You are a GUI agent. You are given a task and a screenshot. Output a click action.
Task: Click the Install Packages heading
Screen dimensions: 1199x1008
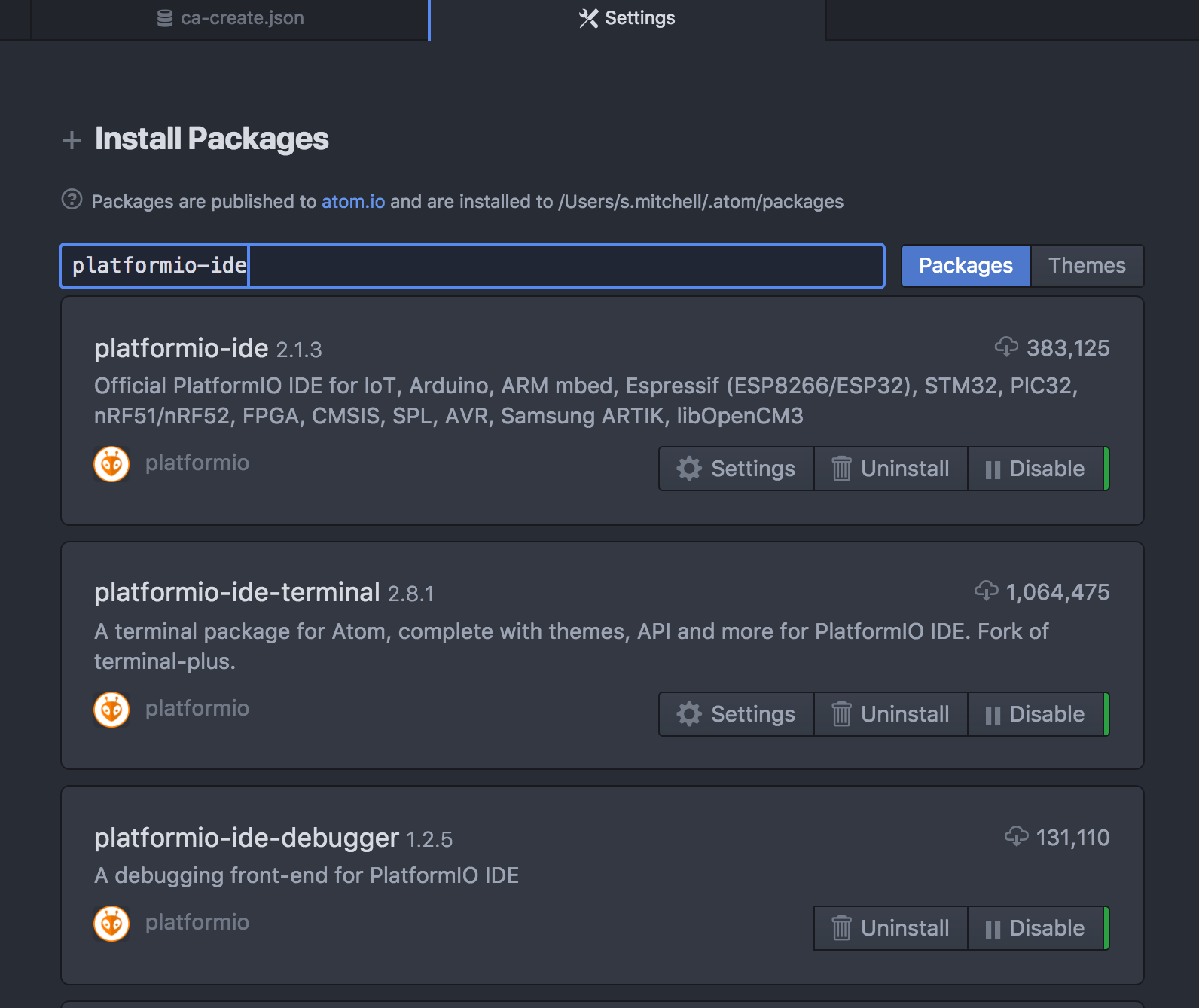pyautogui.click(x=212, y=139)
